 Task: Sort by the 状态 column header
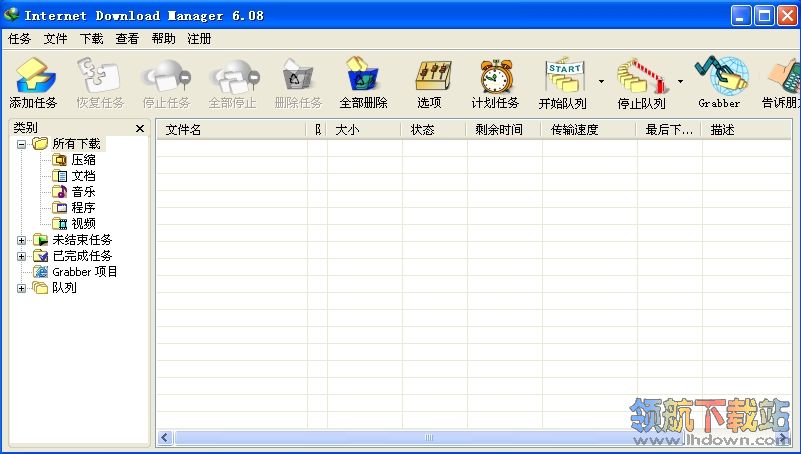coord(434,130)
